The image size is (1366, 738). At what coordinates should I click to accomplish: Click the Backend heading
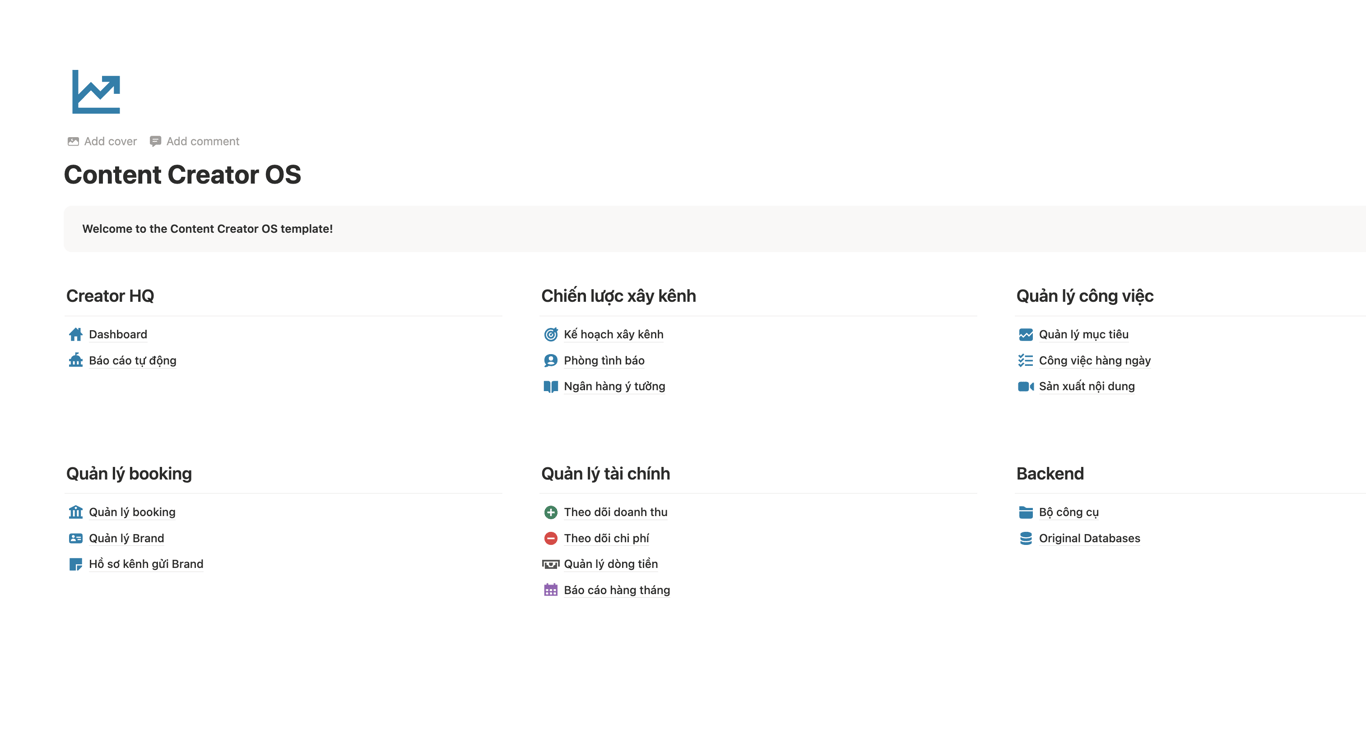[x=1050, y=474]
